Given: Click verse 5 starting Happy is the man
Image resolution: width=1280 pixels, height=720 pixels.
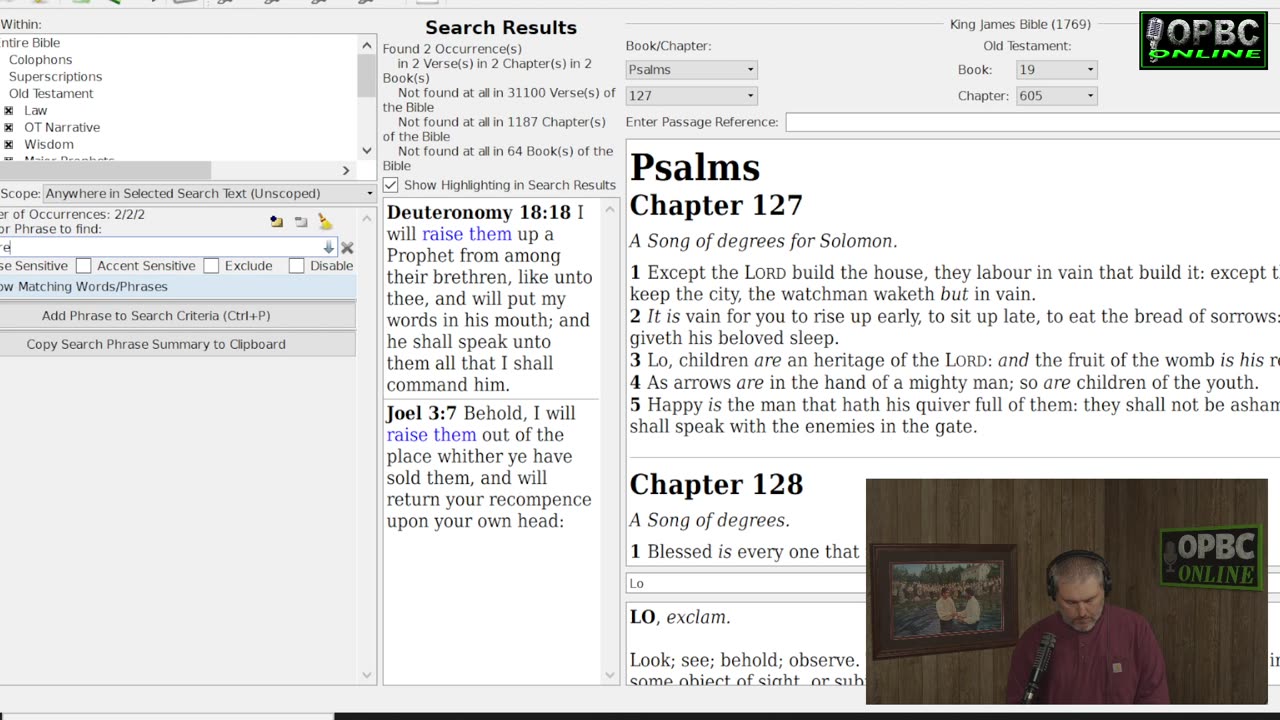Looking at the screenshot, I should pos(954,415).
